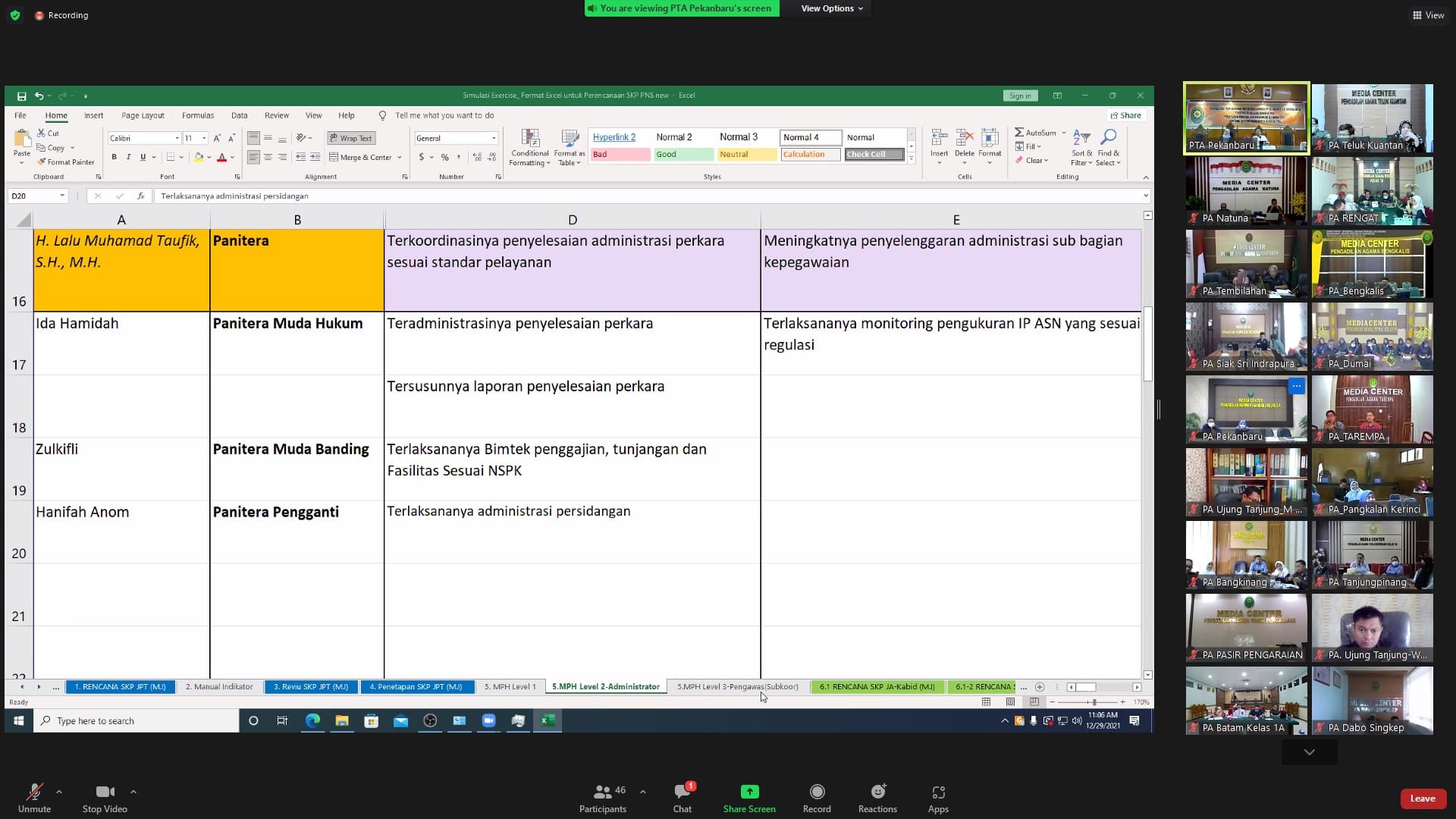Select the Format Painter tool

66,162
